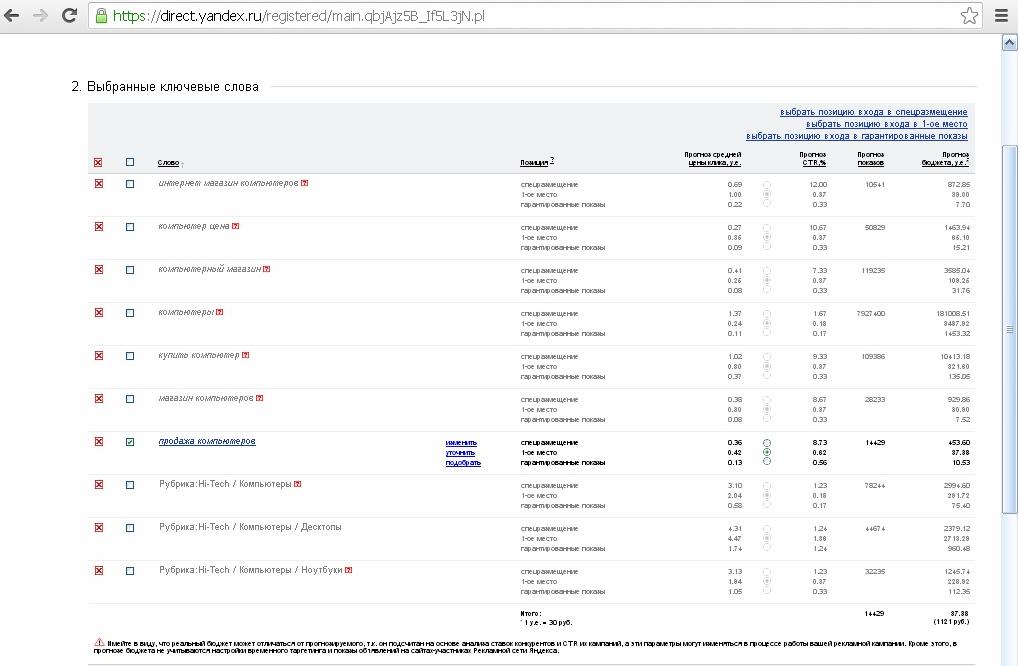This screenshot has height=666, width=1019.
Task: Remove the 'Ноутбуки' rubric row with red X
Action: (x=99, y=570)
